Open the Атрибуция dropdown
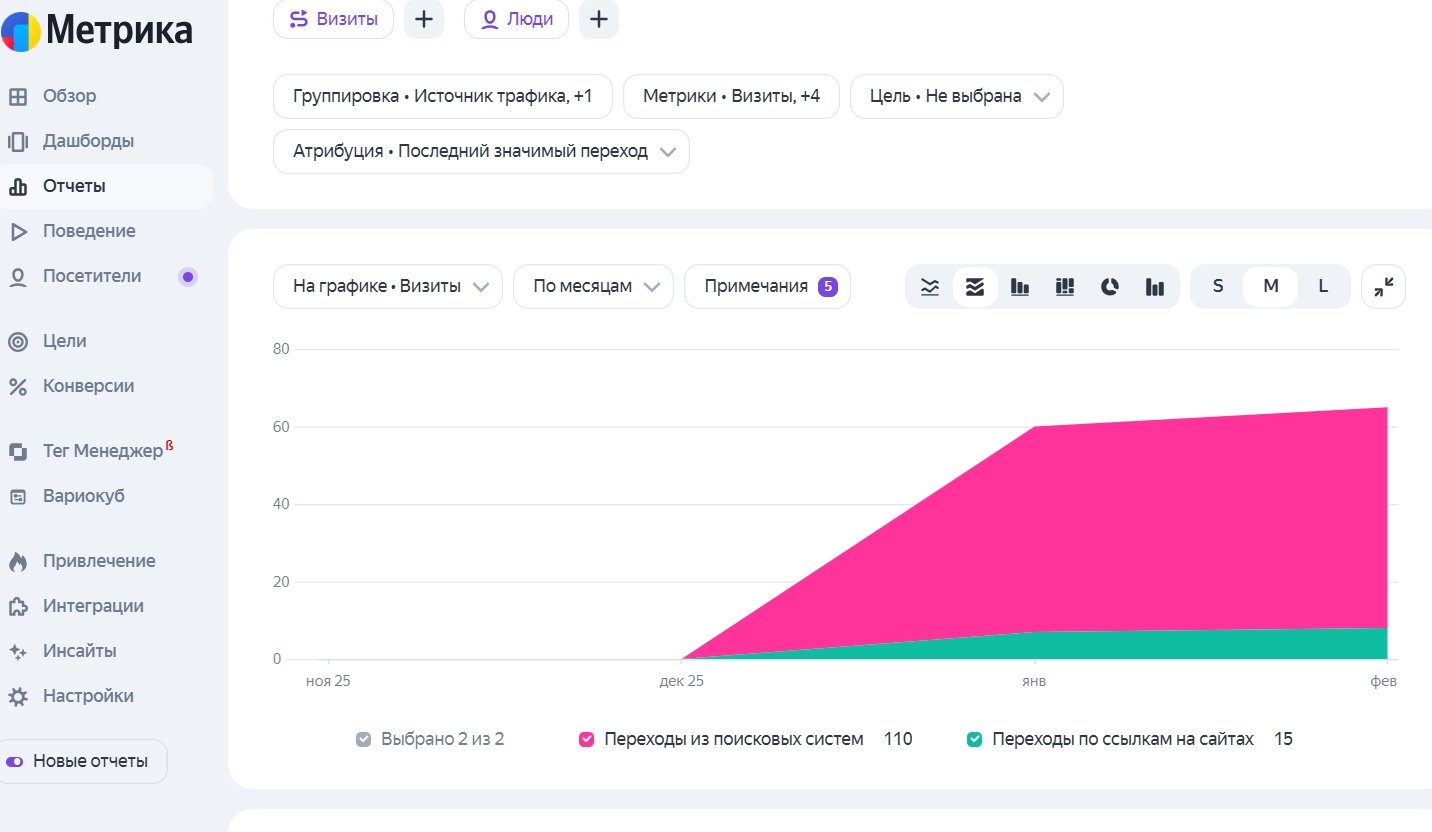1432x832 pixels. click(481, 152)
